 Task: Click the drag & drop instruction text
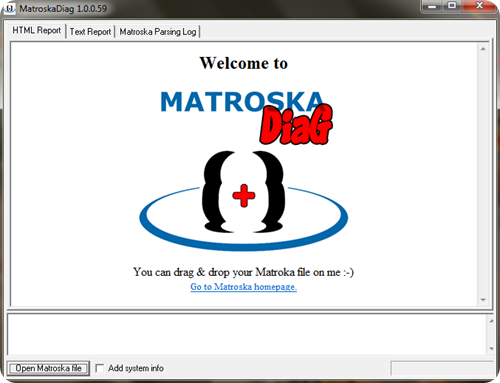[243, 272]
